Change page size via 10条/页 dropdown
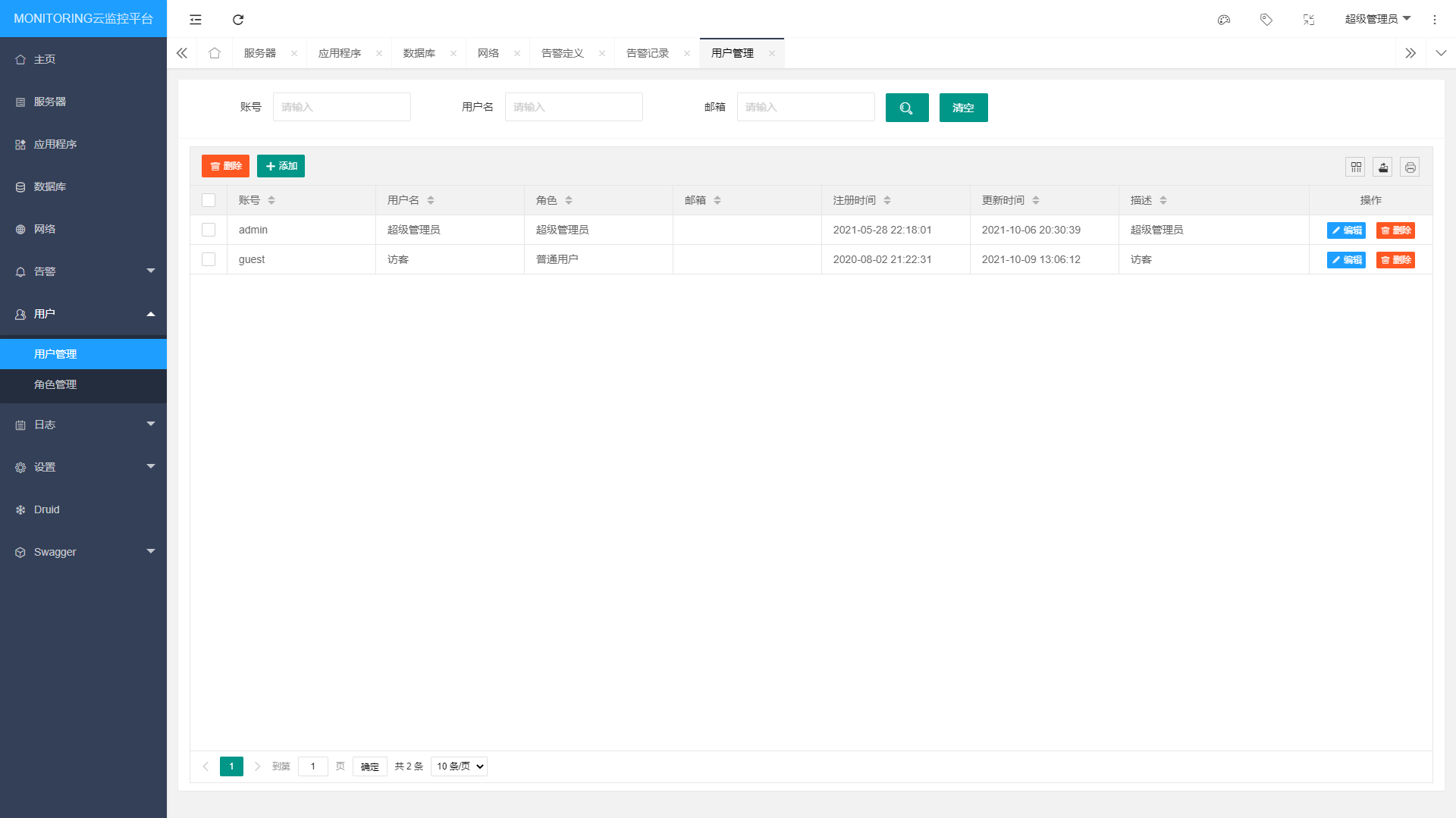Viewport: 1456px width, 818px height. coord(458,766)
